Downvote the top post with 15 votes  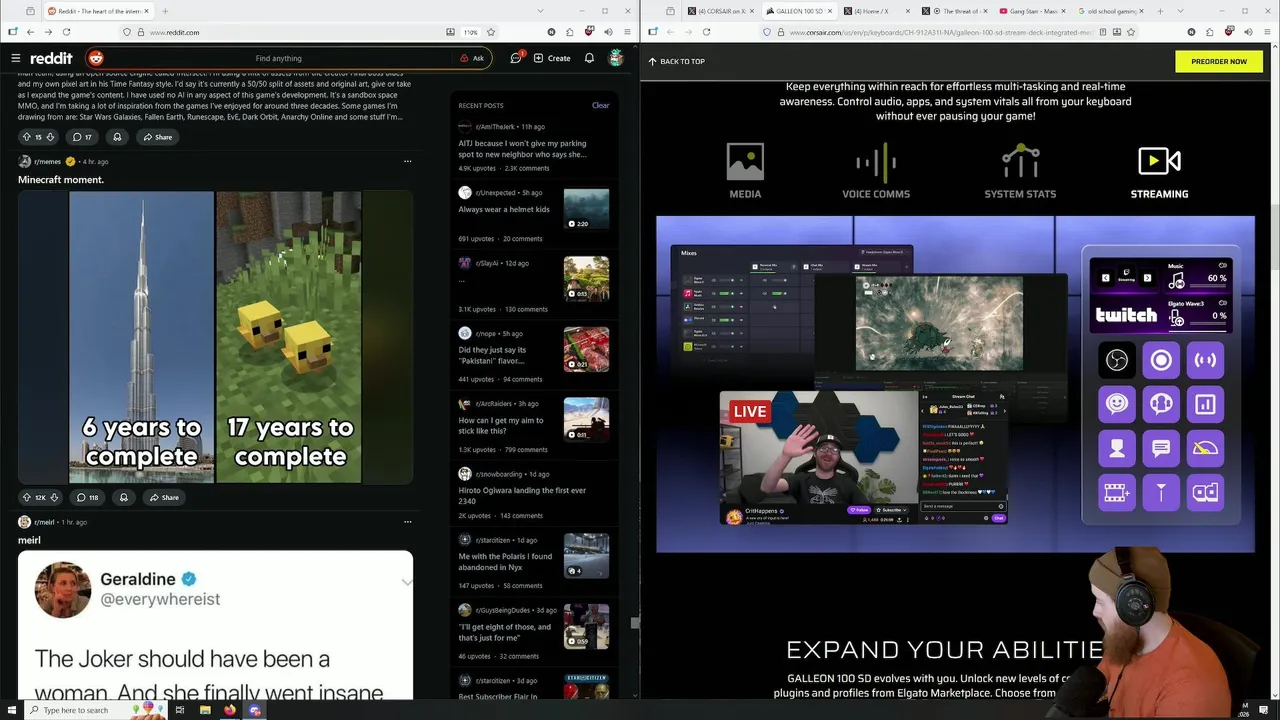tap(52, 137)
